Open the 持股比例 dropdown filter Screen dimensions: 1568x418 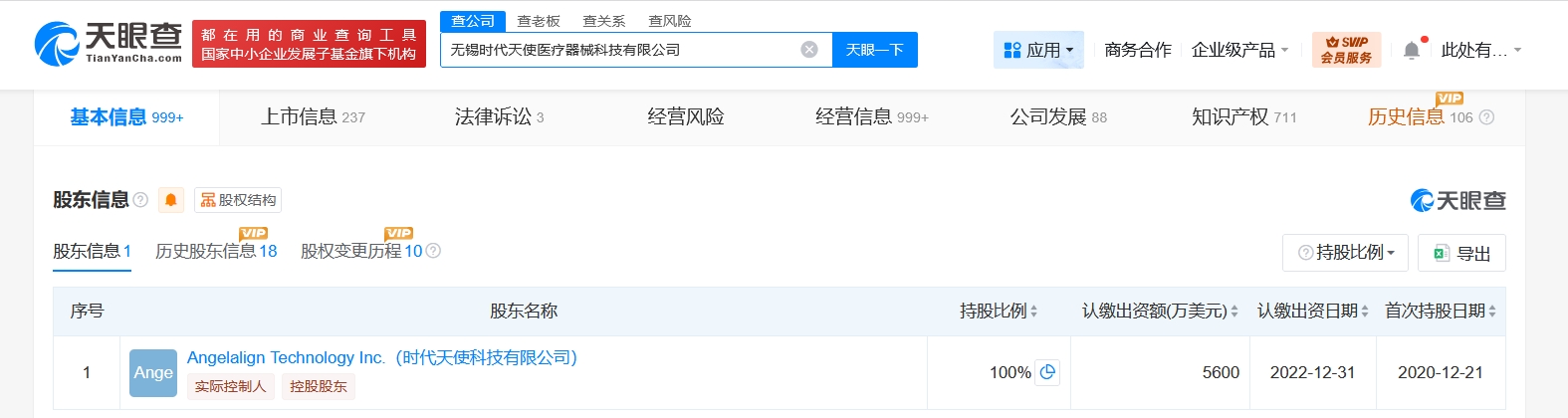[1346, 253]
